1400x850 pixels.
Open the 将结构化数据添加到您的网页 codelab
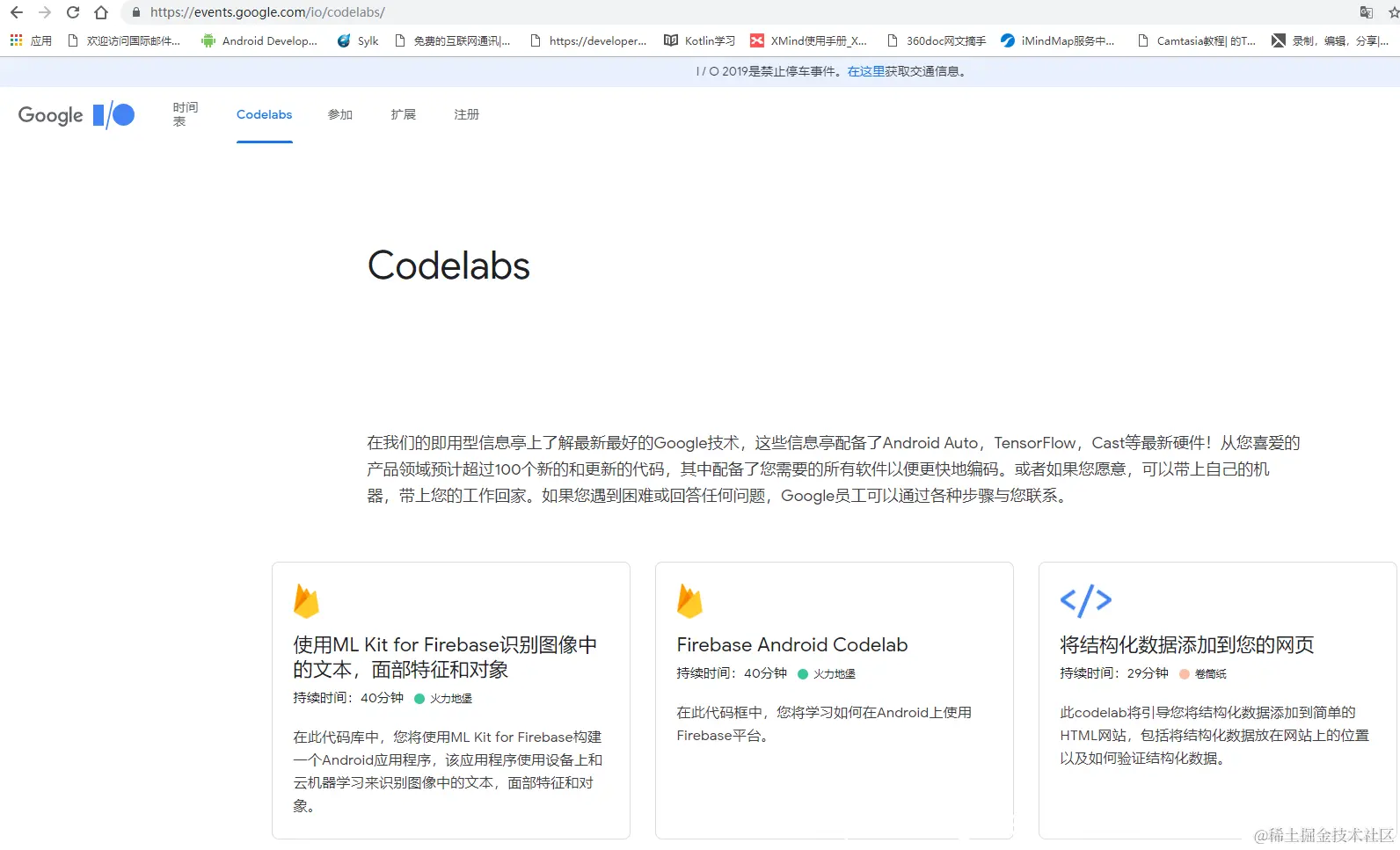(x=1186, y=645)
